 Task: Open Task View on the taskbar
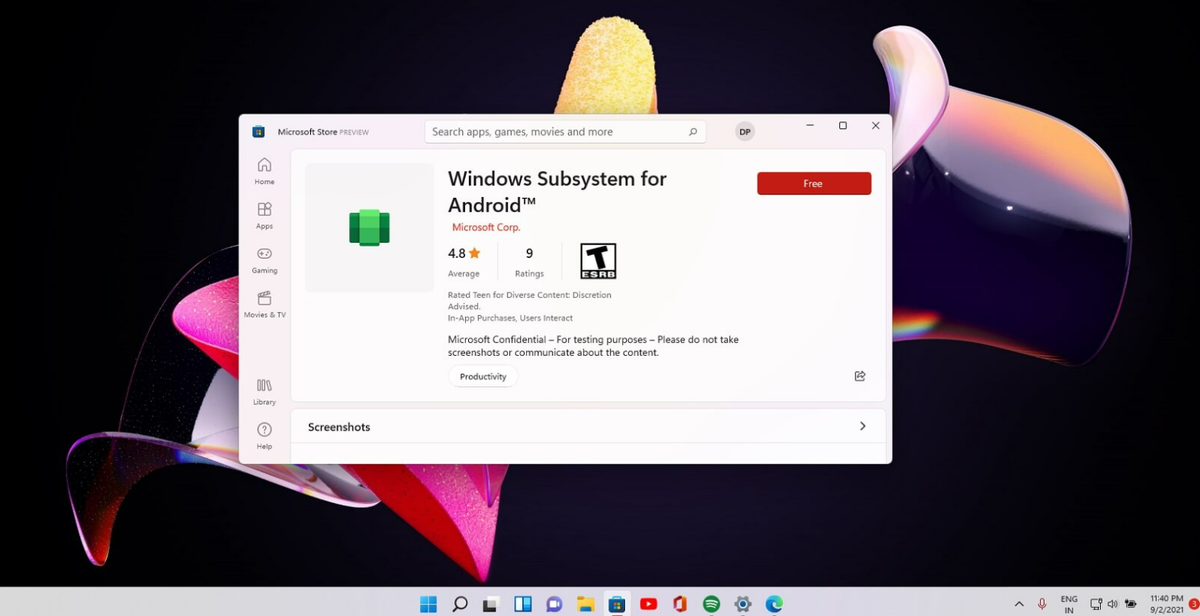click(491, 603)
